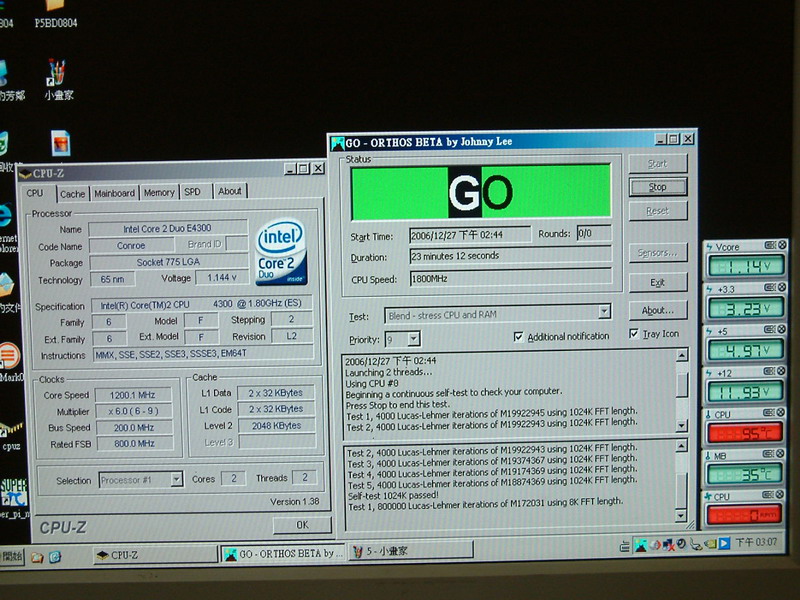The height and width of the screenshot is (600, 800).
Task: Open the About... dialog in ORTHOS
Action: (658, 310)
